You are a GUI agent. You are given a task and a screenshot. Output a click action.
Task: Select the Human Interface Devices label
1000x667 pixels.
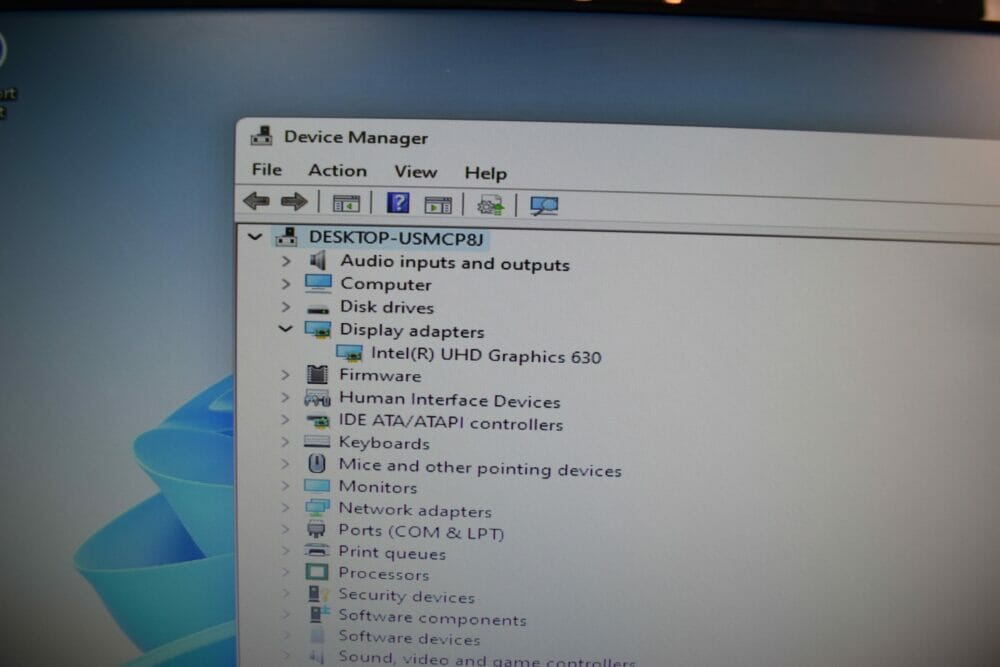click(450, 400)
